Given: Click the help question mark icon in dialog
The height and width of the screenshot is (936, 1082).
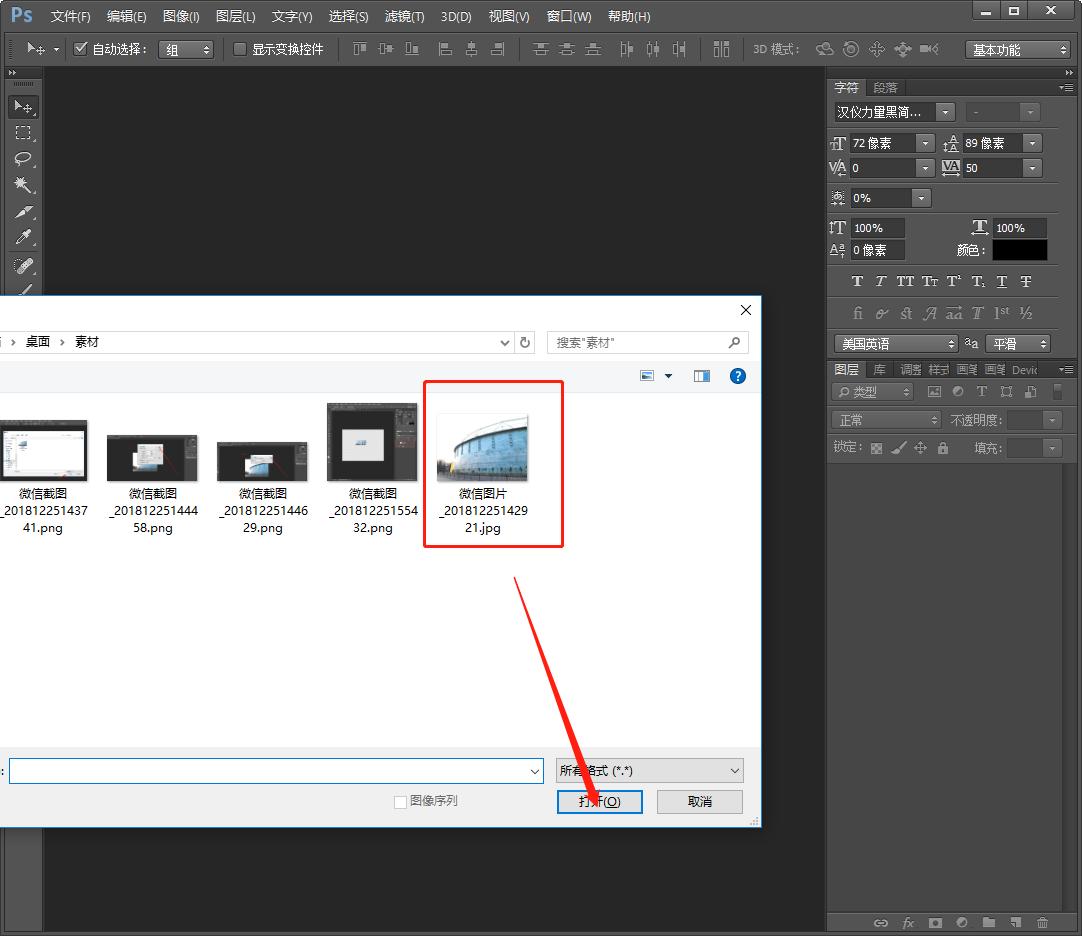Looking at the screenshot, I should point(738,376).
